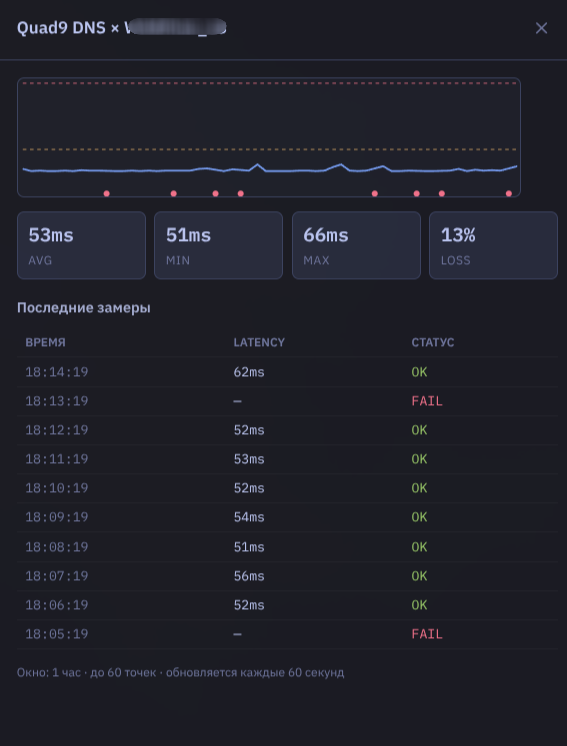Select the 51ms MIN stat card

click(x=218, y=245)
